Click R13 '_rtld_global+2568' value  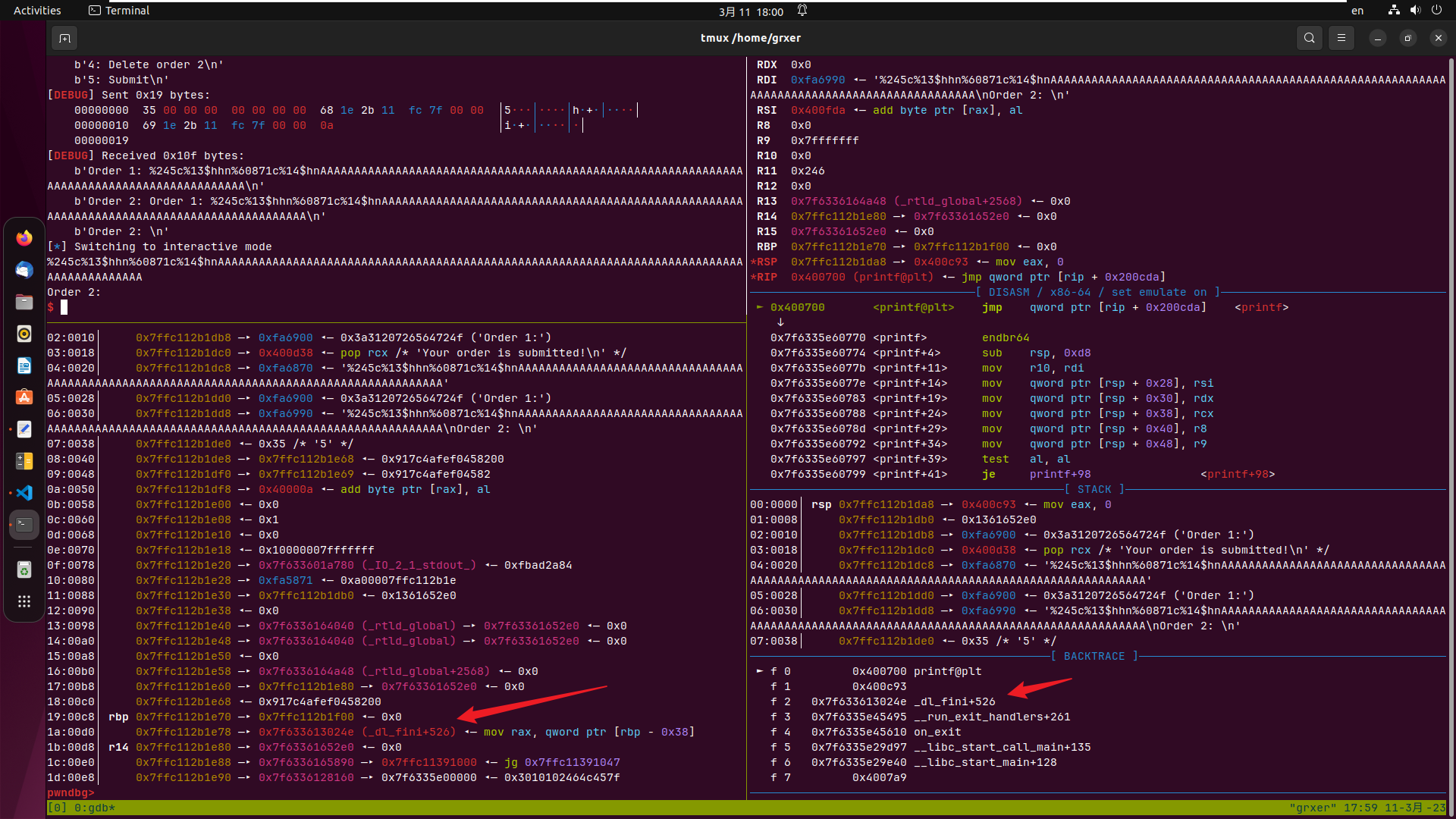point(959,201)
